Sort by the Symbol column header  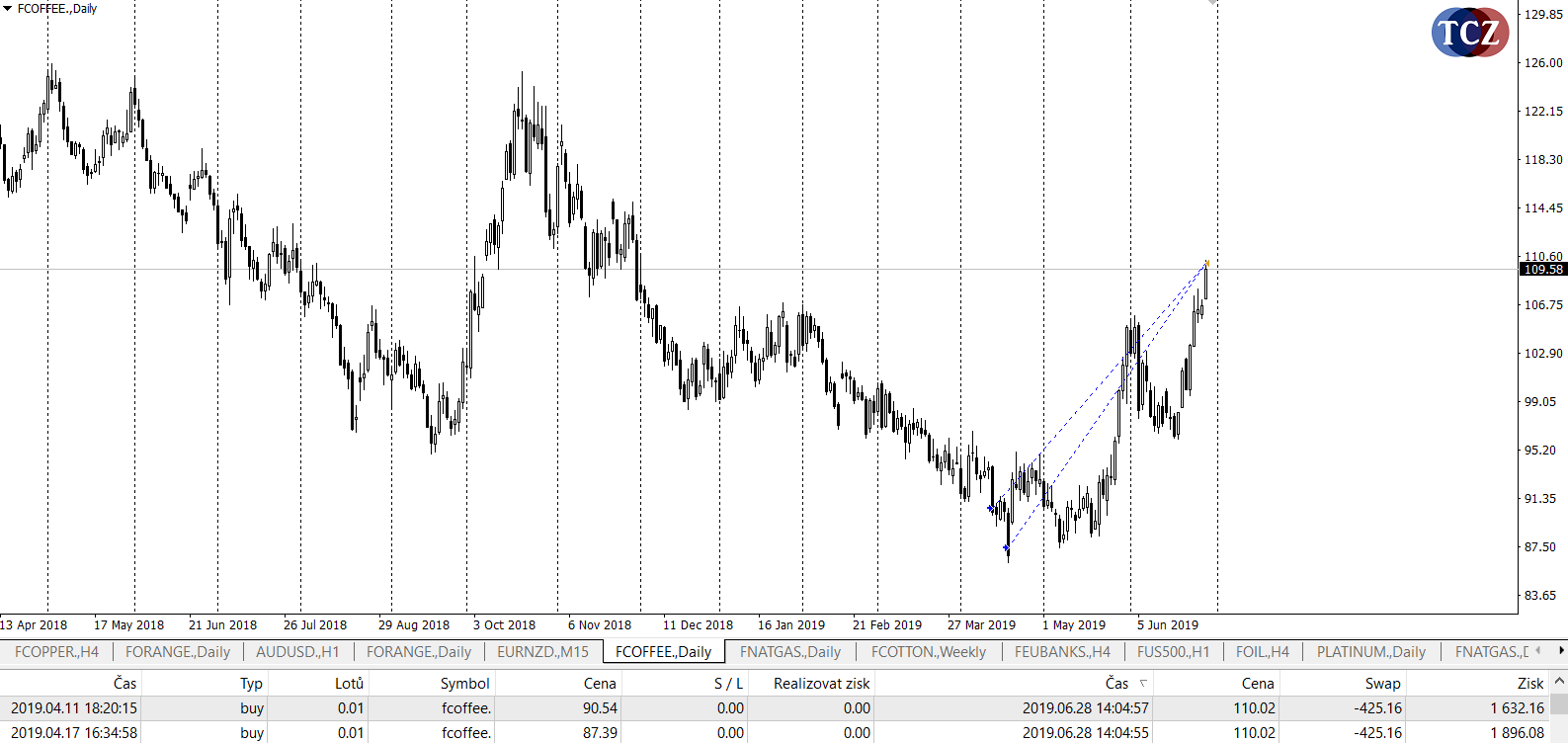pos(464,683)
